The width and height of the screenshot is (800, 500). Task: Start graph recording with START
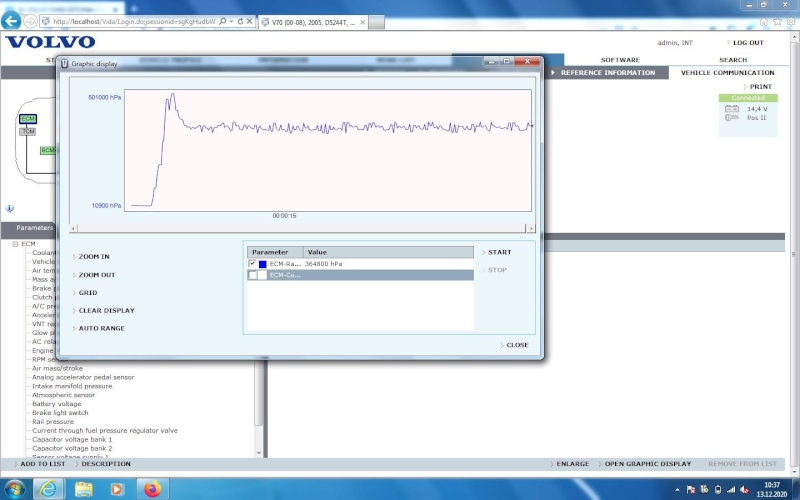tap(499, 252)
